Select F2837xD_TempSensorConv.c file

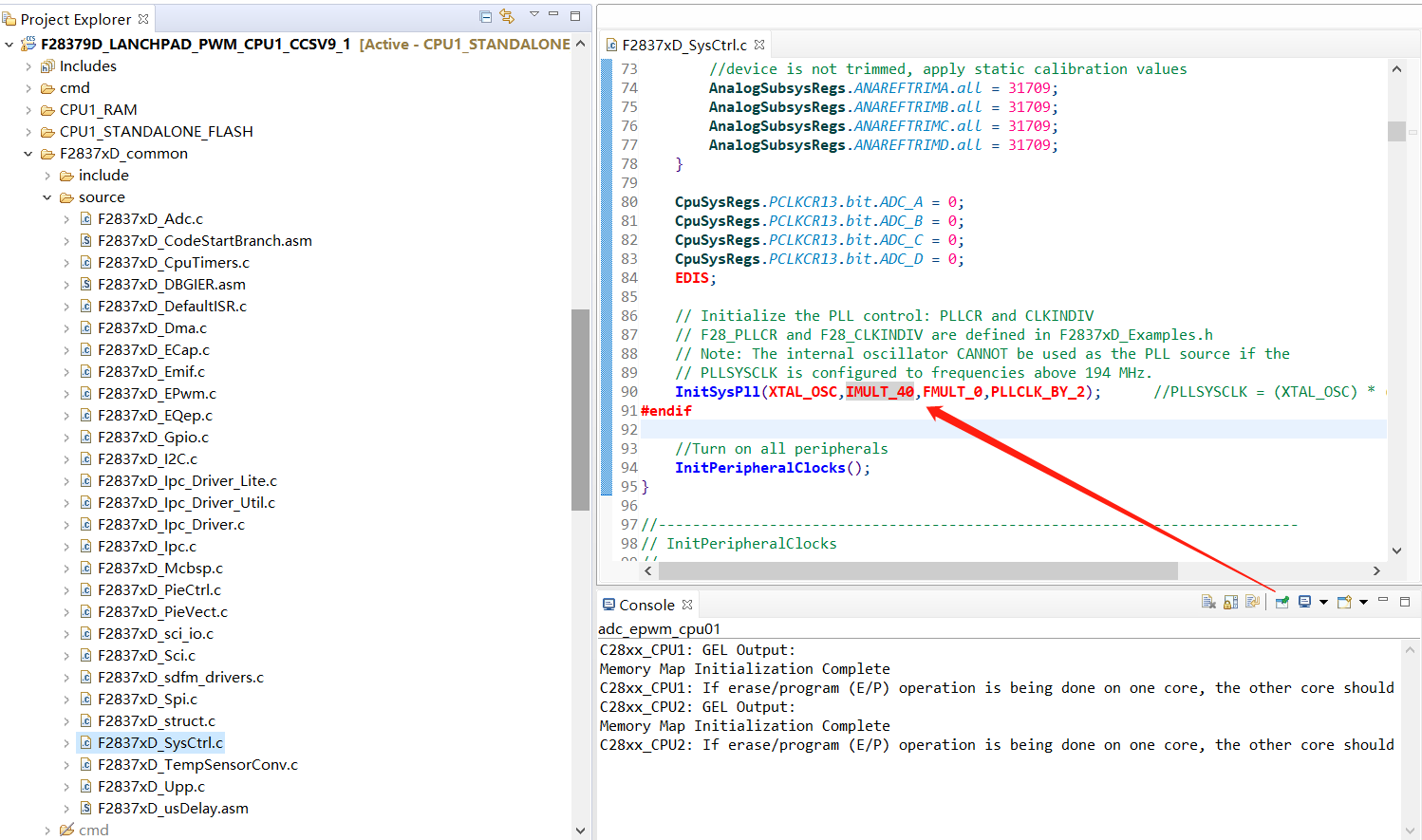point(197,765)
